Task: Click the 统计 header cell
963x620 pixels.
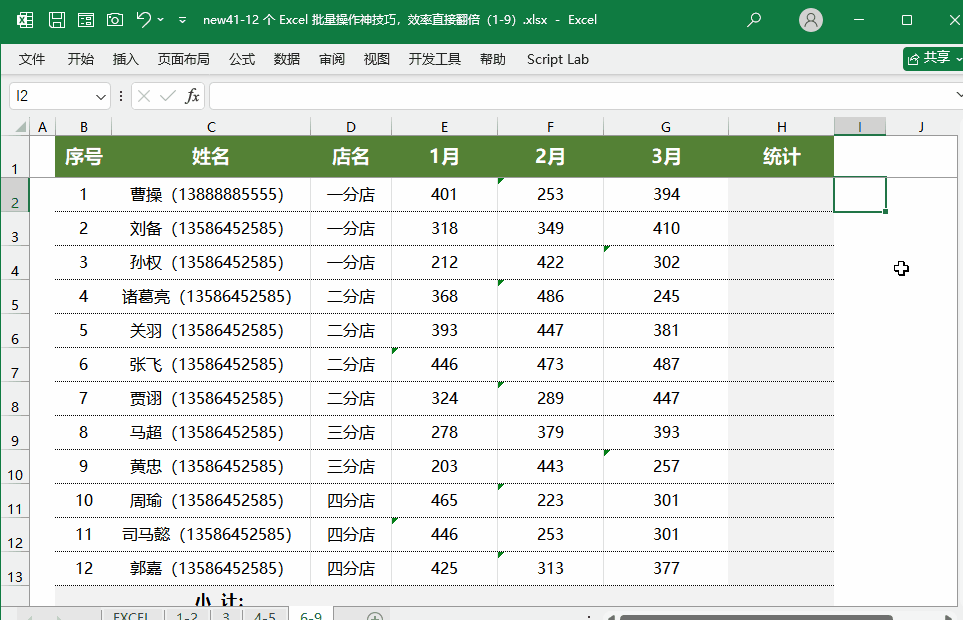Action: point(781,157)
